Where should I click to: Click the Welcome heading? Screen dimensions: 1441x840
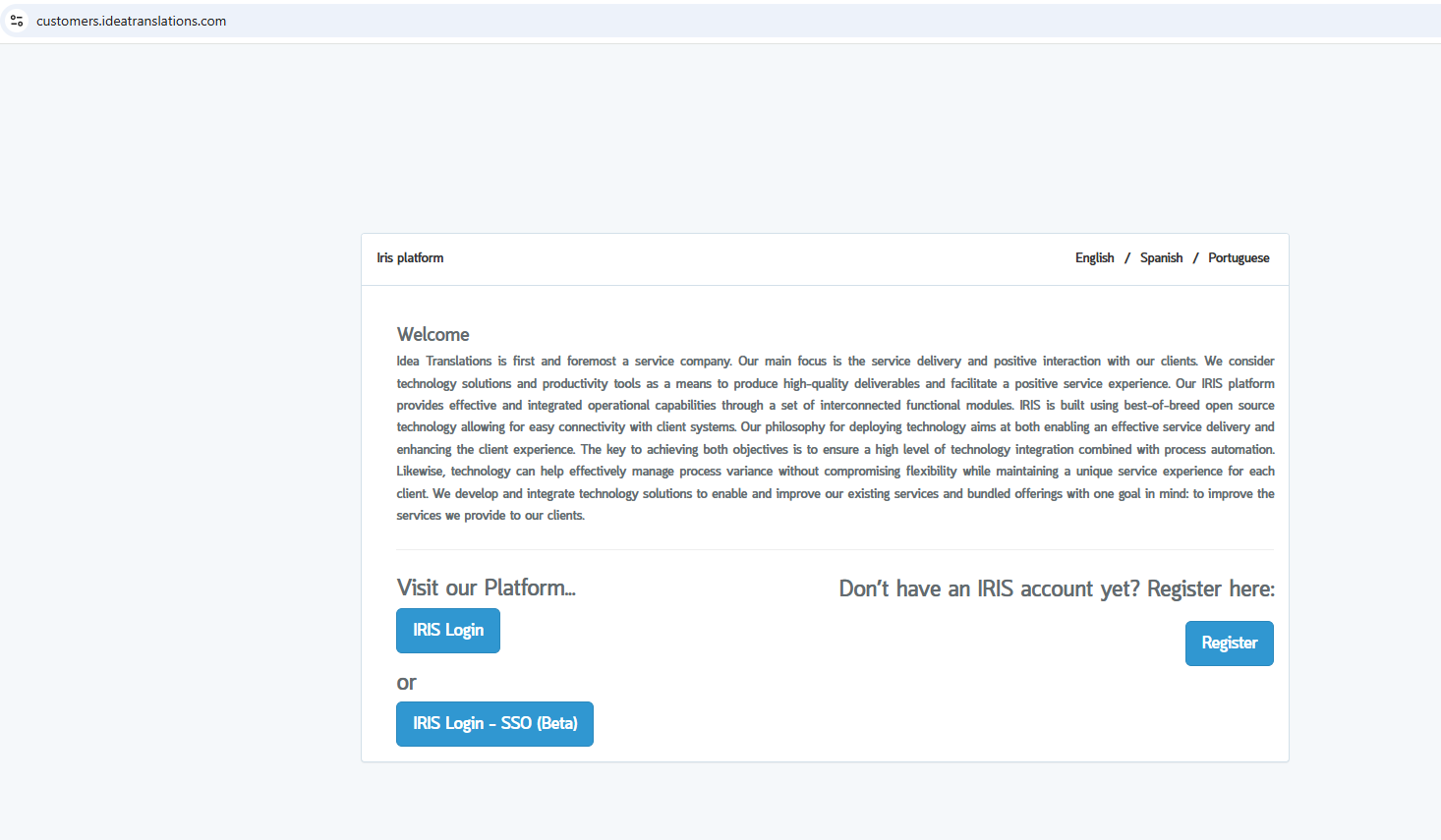click(x=432, y=335)
